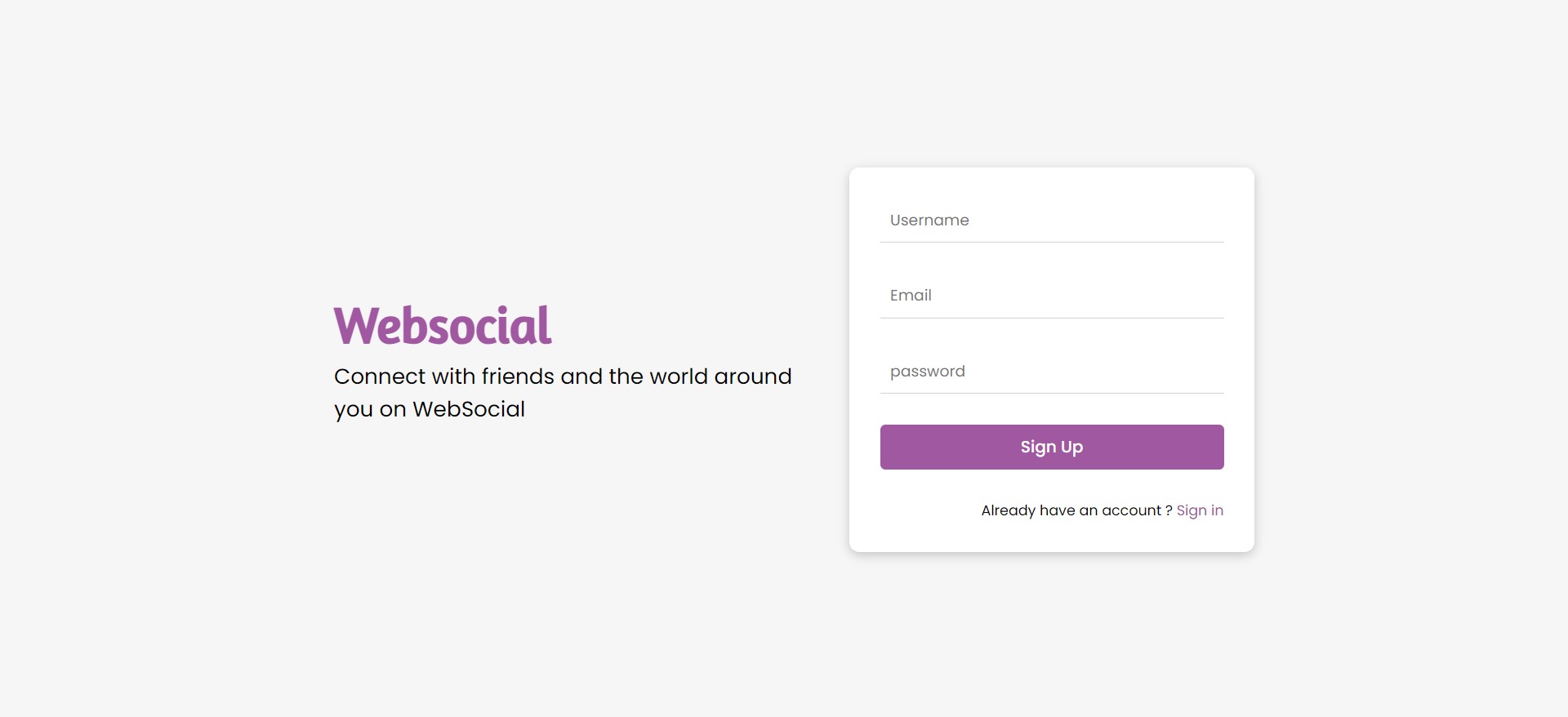Click the underline below the Username field

[1051, 242]
